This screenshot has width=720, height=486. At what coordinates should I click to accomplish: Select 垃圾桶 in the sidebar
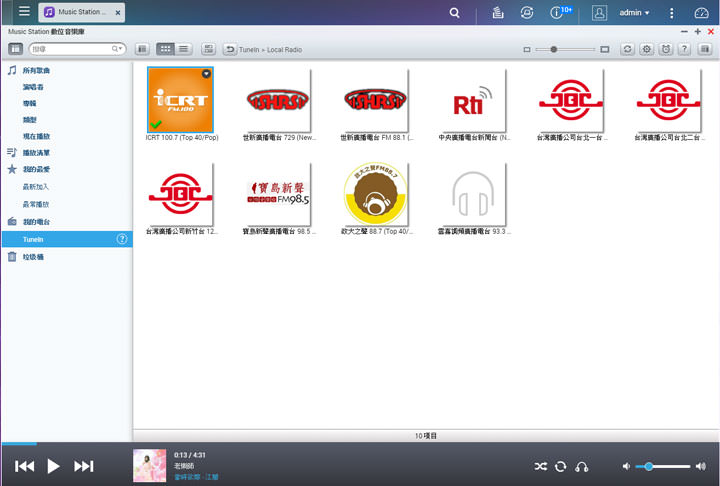pos(34,257)
